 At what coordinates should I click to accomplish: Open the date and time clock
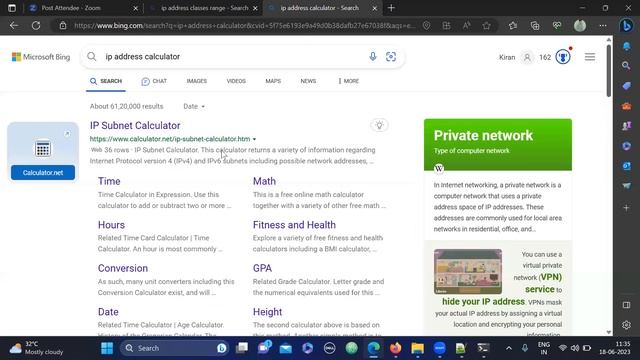(615, 348)
